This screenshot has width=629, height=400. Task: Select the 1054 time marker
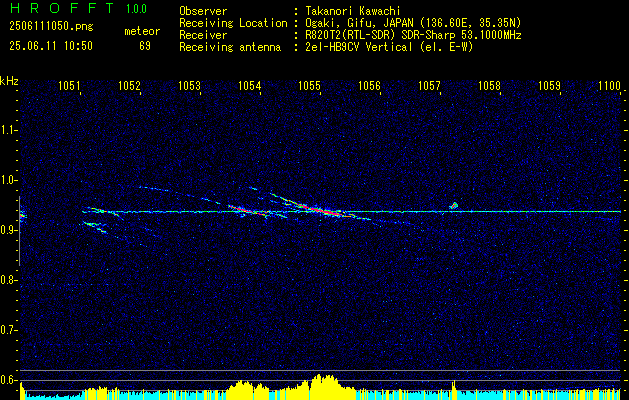coord(250,85)
